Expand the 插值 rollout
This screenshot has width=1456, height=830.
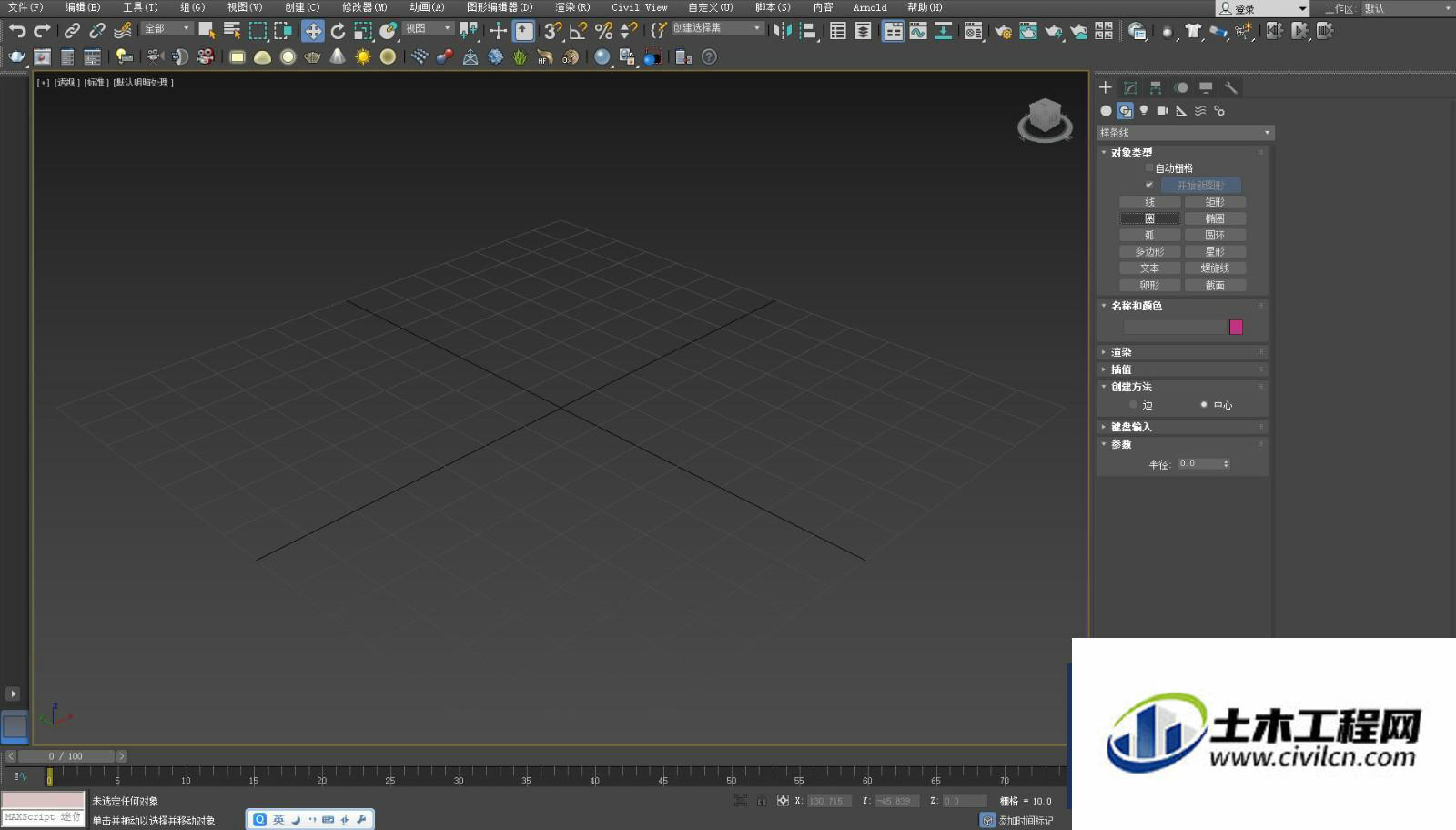pyautogui.click(x=1183, y=369)
